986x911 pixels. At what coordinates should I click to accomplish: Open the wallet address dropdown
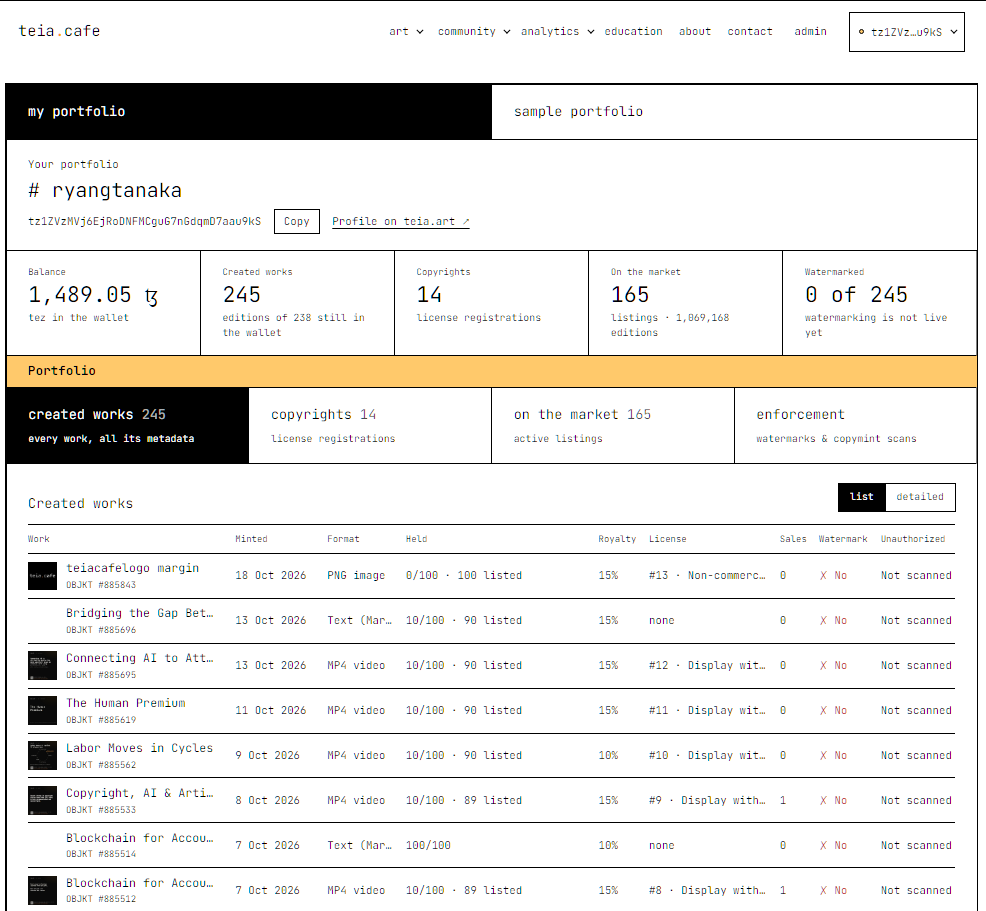coord(907,31)
